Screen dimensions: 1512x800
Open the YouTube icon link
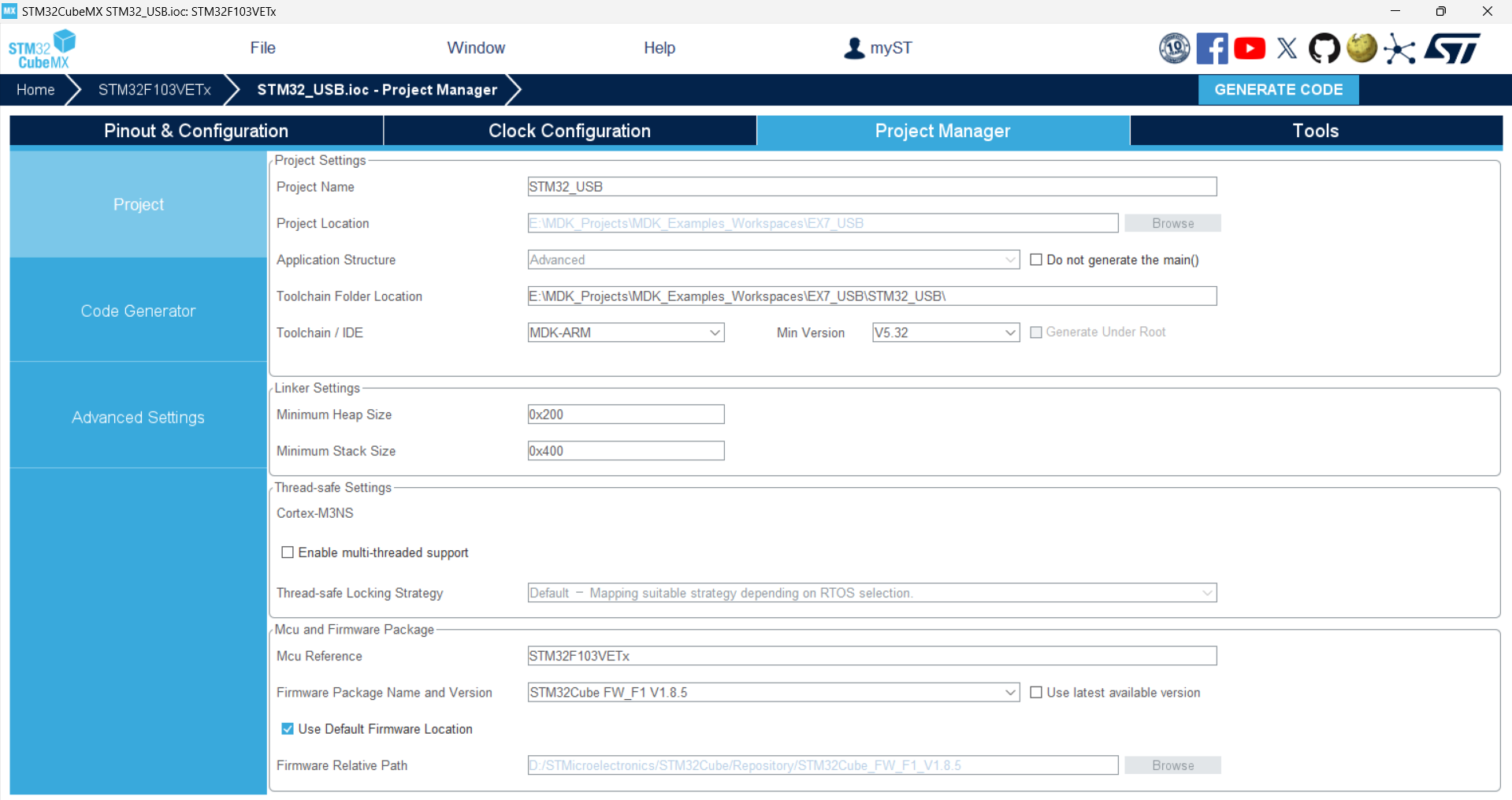pos(1250,48)
